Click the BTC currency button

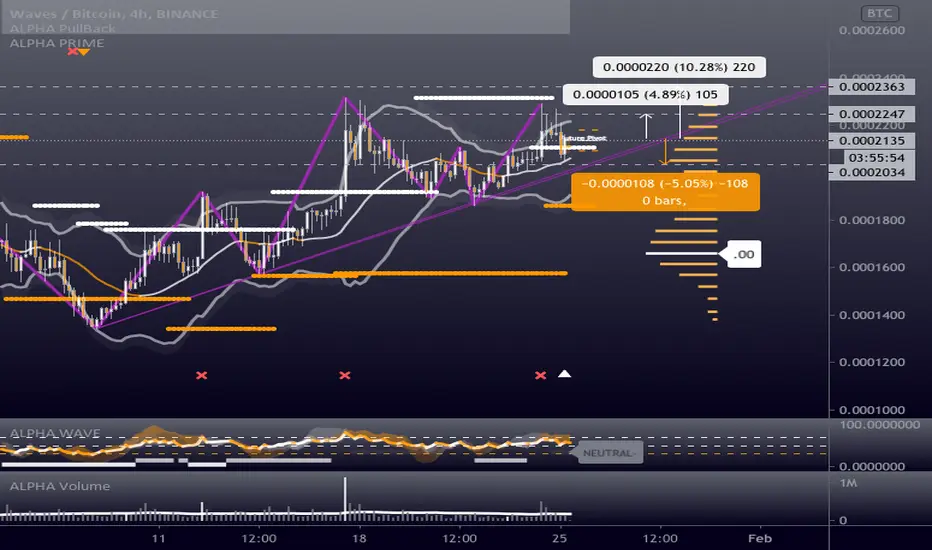pos(879,13)
